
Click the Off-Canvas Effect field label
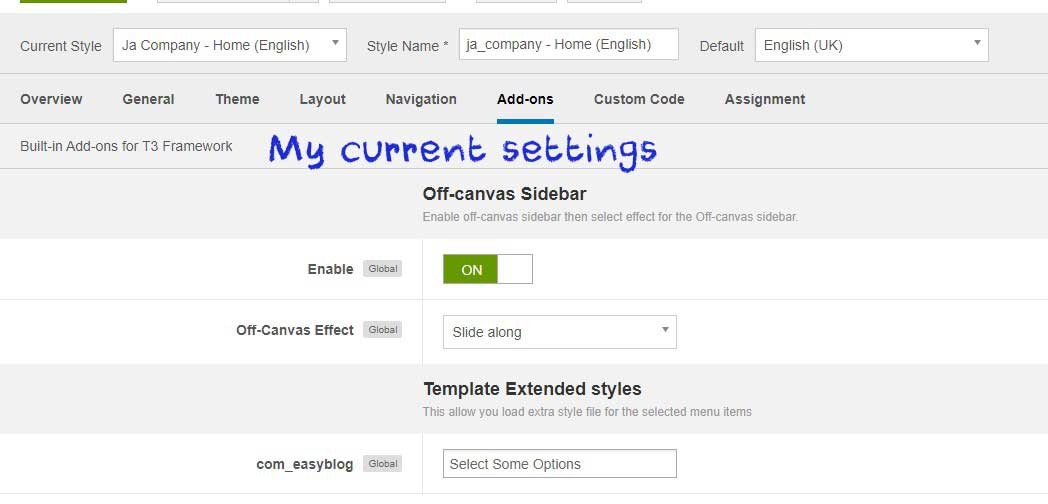tap(295, 330)
